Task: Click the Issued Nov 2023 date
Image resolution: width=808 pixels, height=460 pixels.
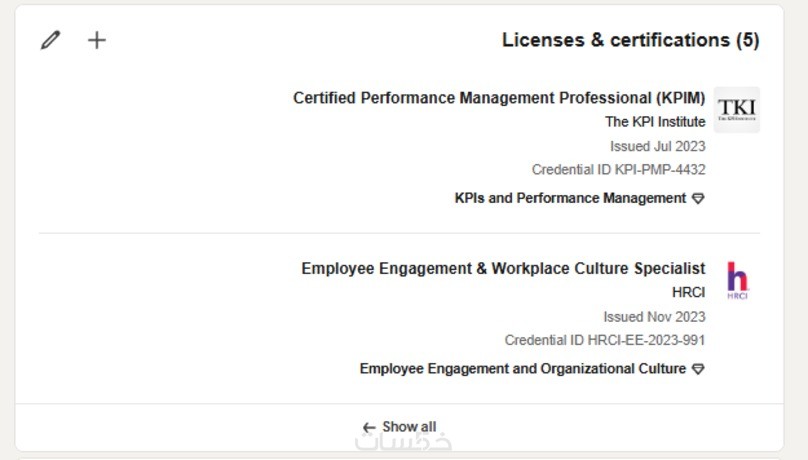Action: click(x=654, y=317)
